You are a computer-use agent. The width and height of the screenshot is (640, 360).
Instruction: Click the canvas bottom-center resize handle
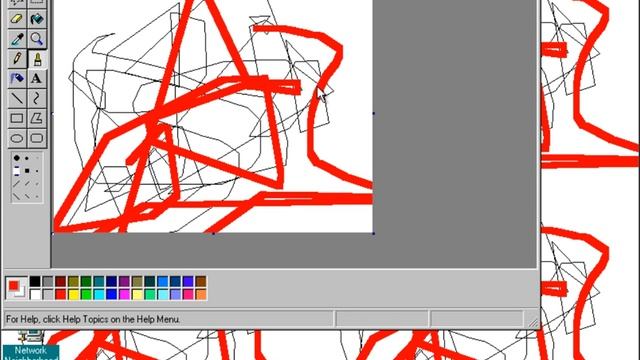pos(213,233)
